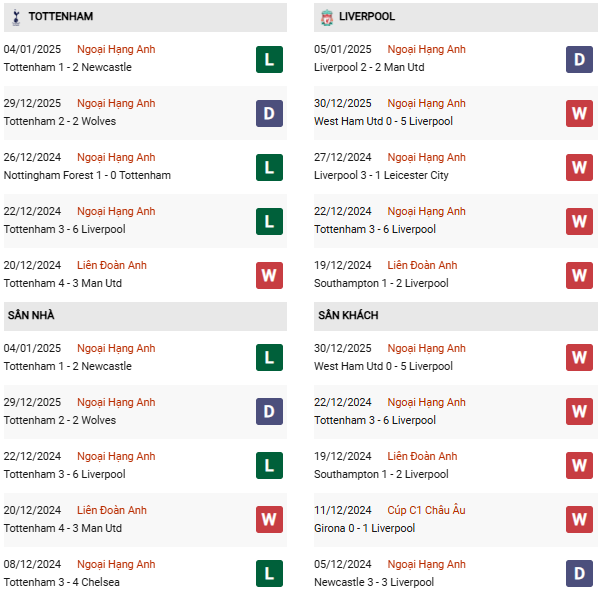600x596 pixels.
Task: Select the LIVERPOOL team header
Action: click(455, 17)
